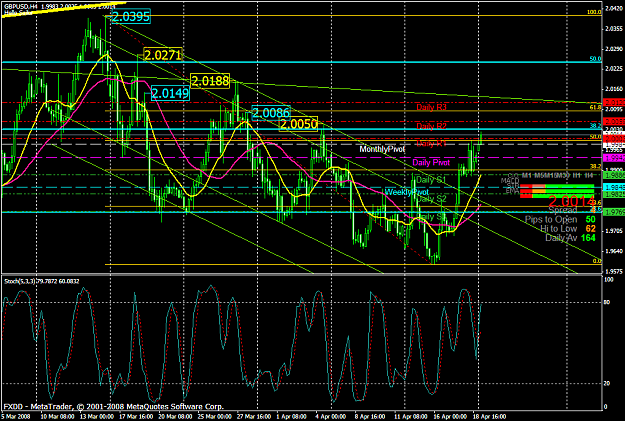
Task: Click the 4 Apr 00:00 date label
Action: point(331,417)
